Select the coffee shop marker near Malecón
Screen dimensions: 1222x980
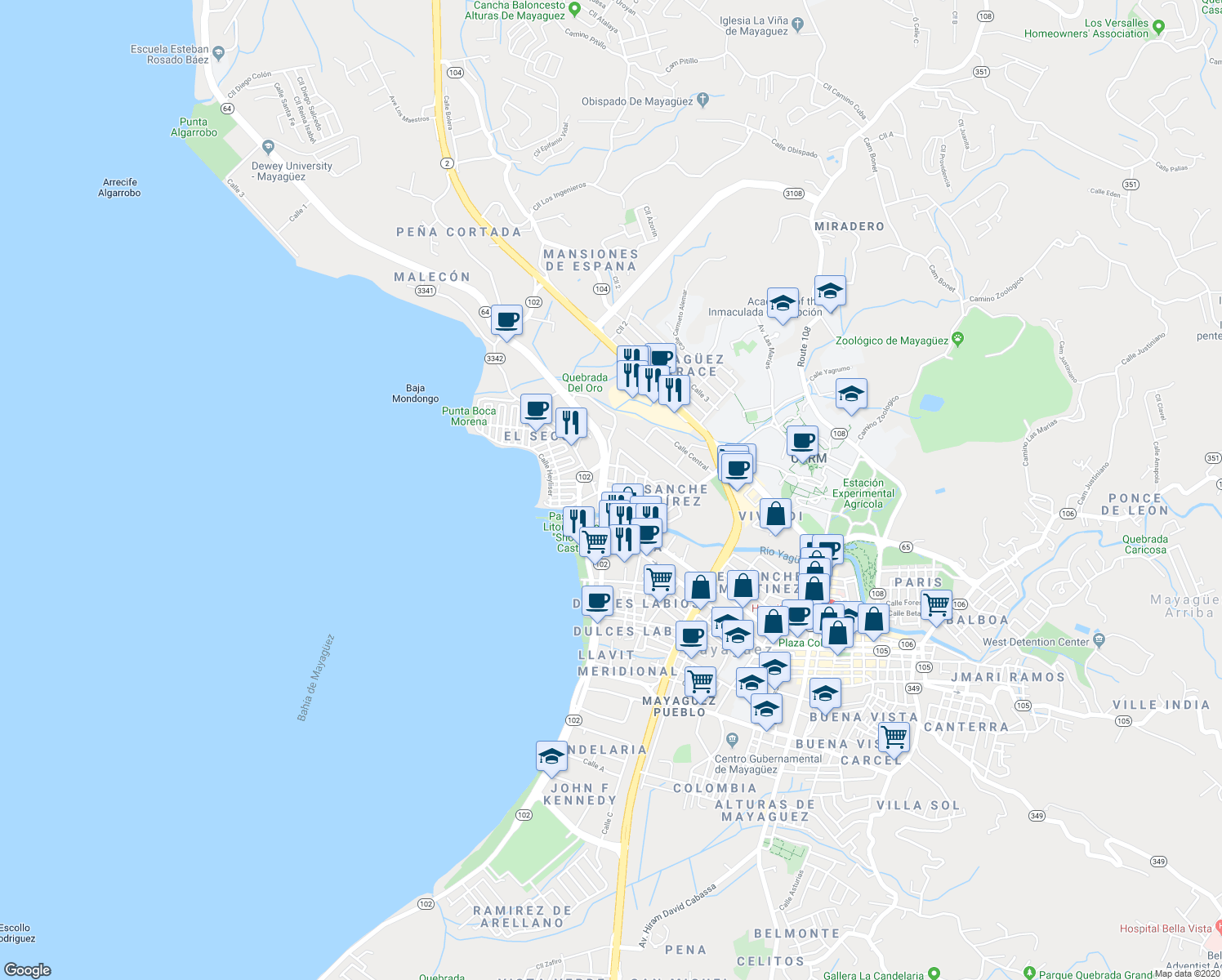click(506, 320)
